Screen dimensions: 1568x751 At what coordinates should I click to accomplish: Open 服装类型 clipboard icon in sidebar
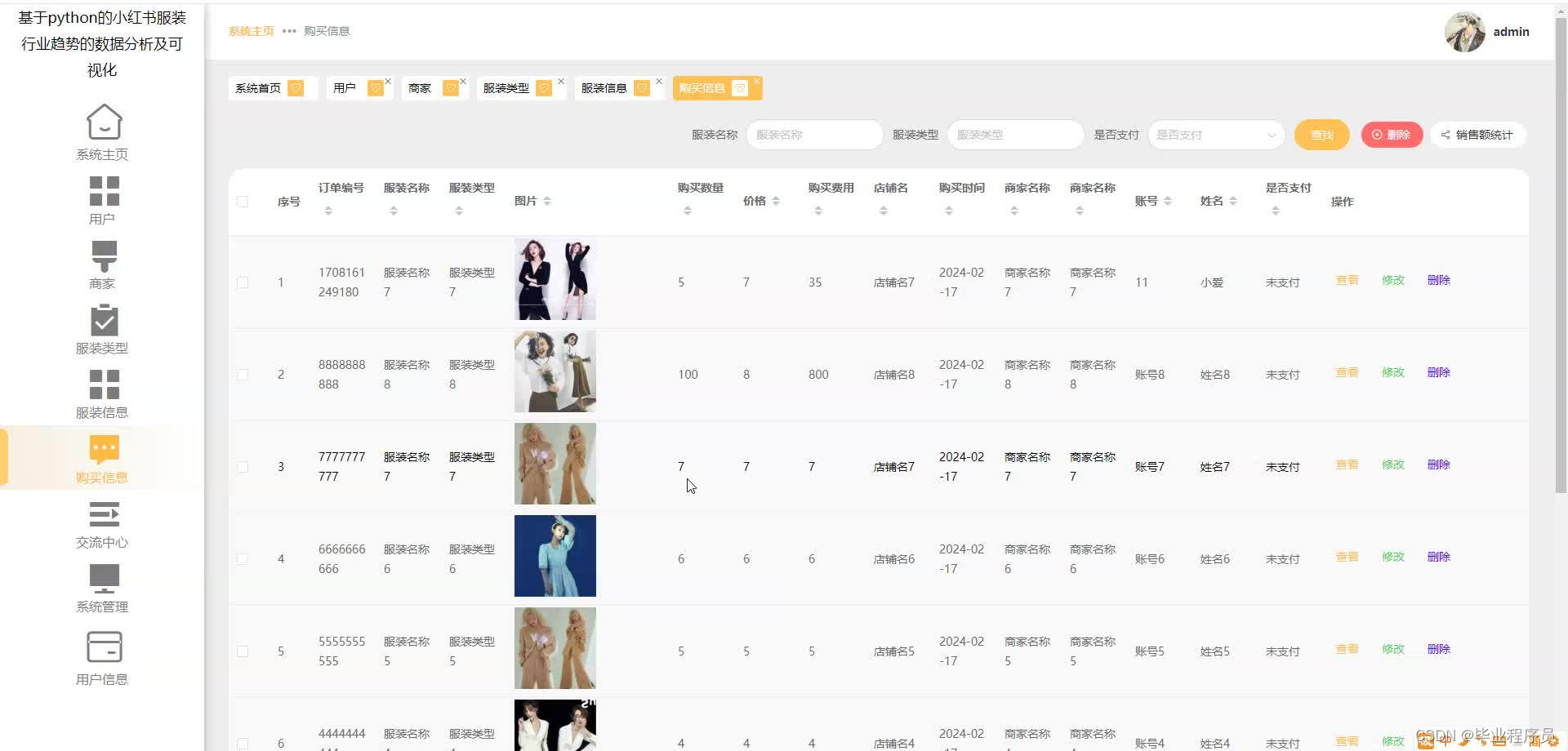(x=104, y=320)
